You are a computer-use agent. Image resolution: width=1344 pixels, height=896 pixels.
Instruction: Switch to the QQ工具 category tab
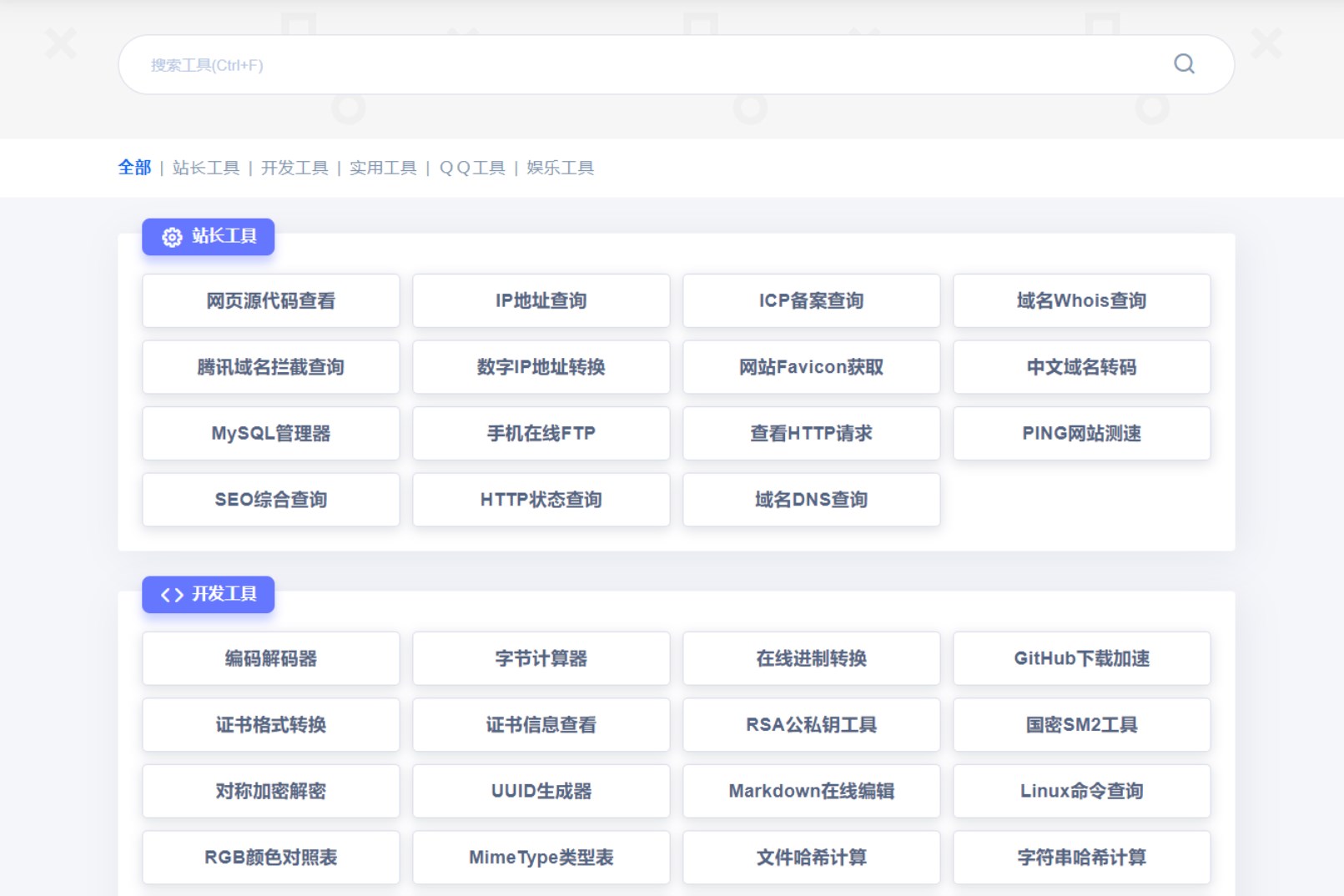click(x=472, y=168)
